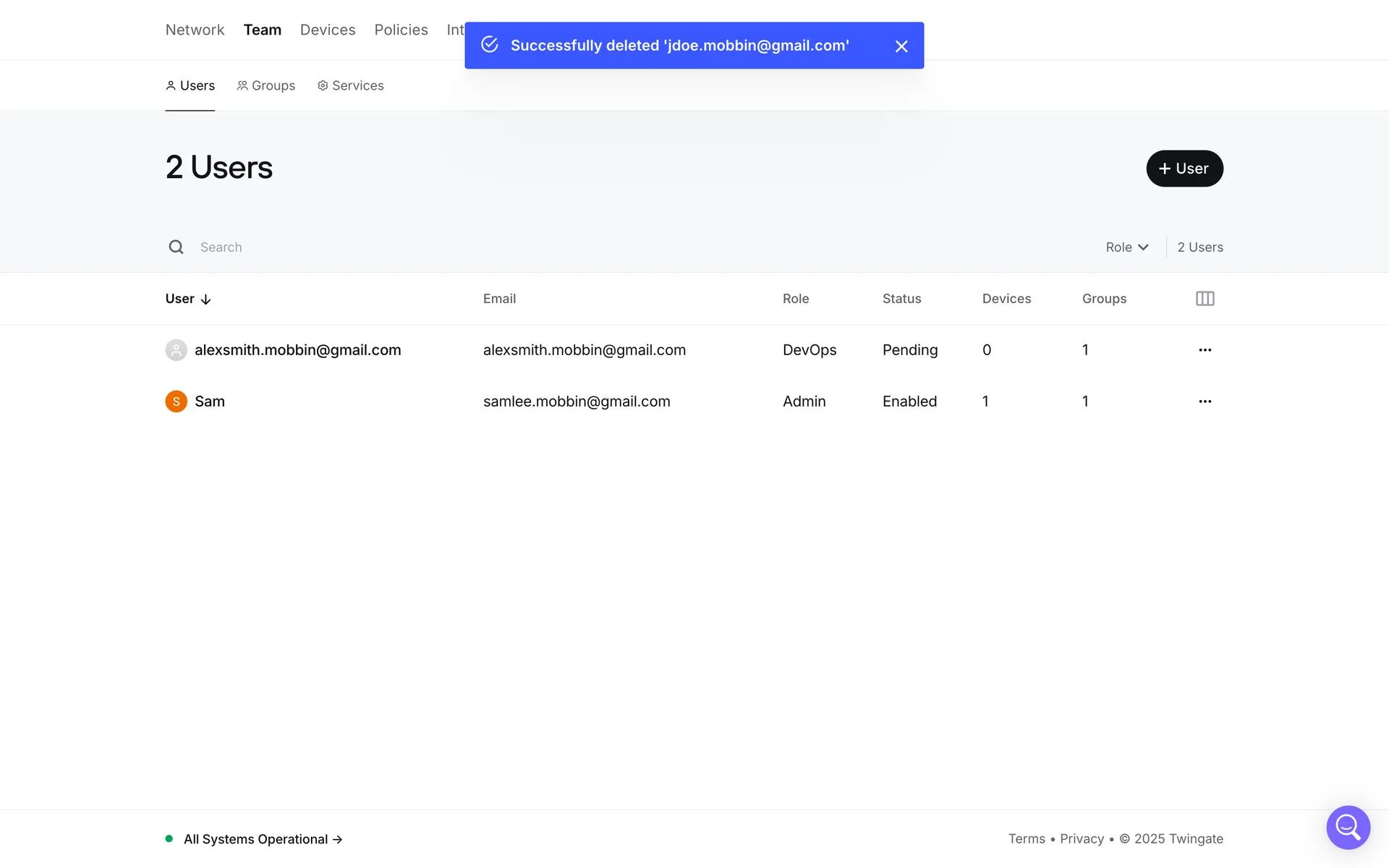Screen dimensions: 1389x868
Task: Expand the Role filter dropdown
Action: tap(1126, 247)
